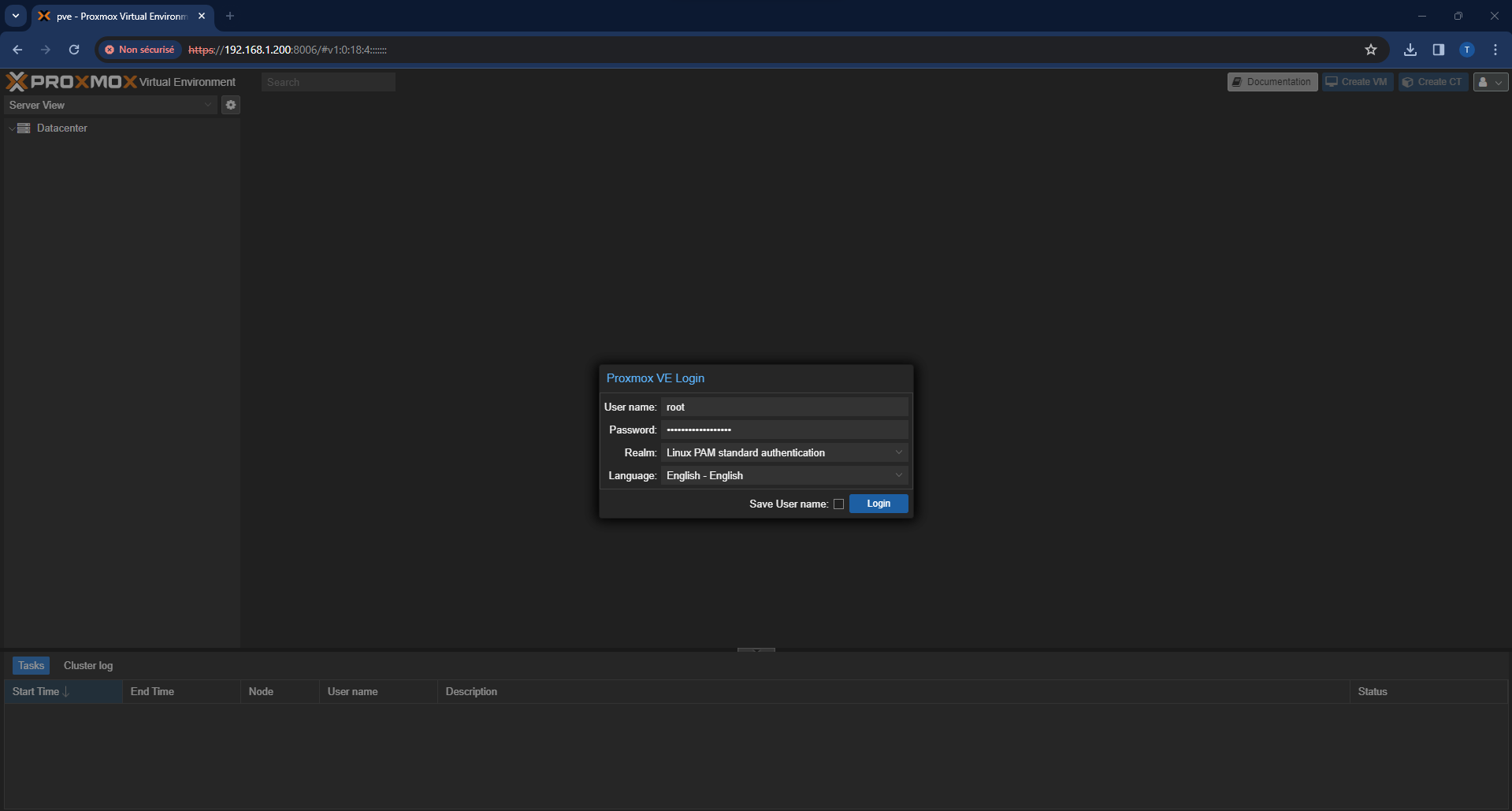Close the pve Proxmox browser tab
Screen dimensions: 1512x811
coord(202,16)
